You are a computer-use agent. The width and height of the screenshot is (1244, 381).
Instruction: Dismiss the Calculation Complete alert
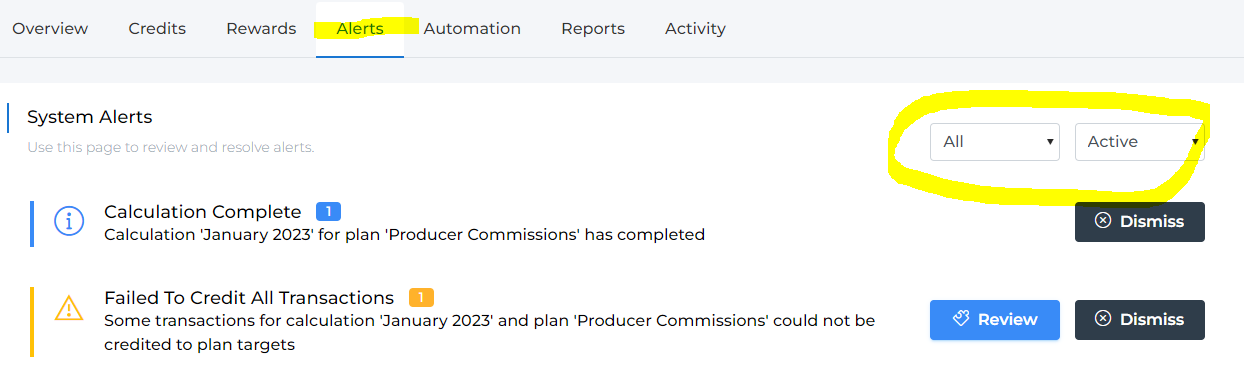(x=1140, y=222)
